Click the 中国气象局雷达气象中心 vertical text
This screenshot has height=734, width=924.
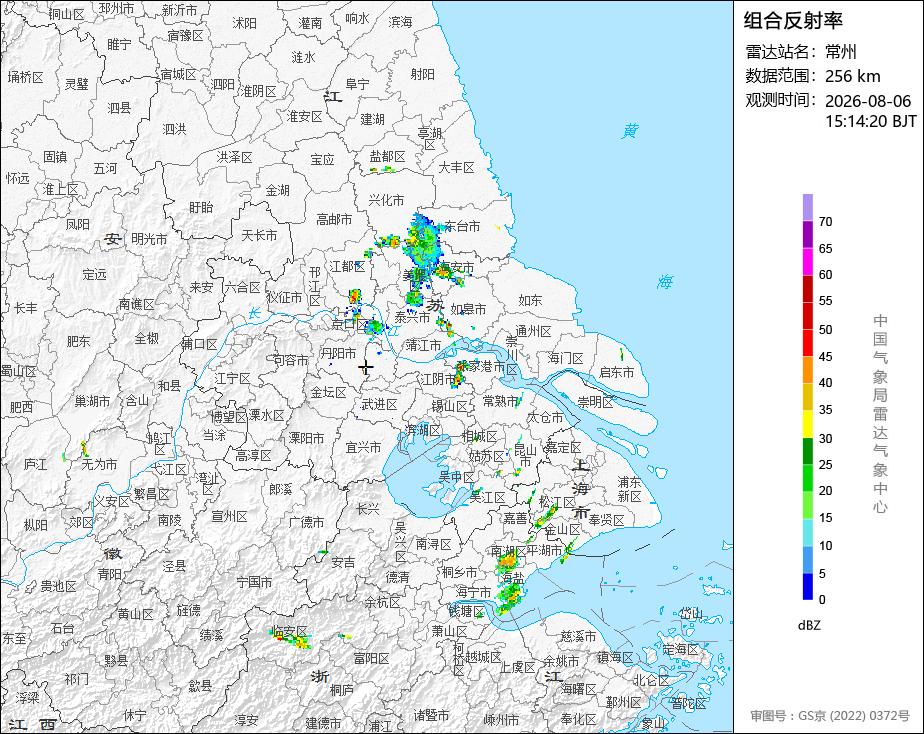pyautogui.click(x=880, y=414)
